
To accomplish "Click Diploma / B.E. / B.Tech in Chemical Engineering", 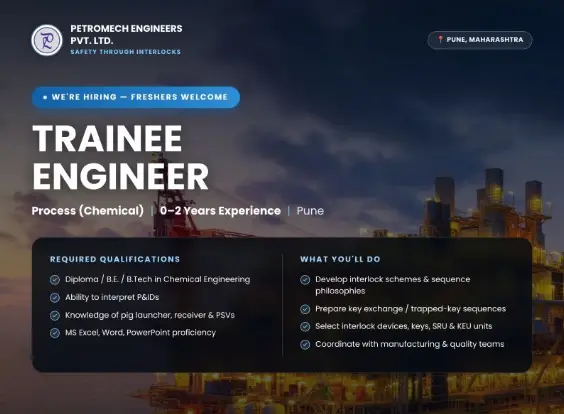I will (x=158, y=279).
